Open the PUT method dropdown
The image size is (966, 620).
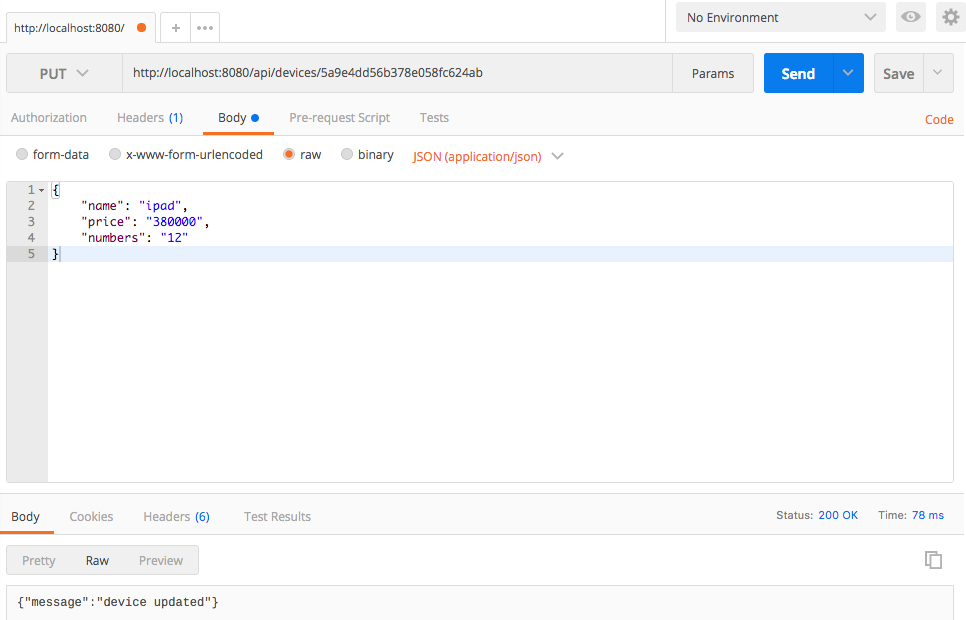[64, 73]
